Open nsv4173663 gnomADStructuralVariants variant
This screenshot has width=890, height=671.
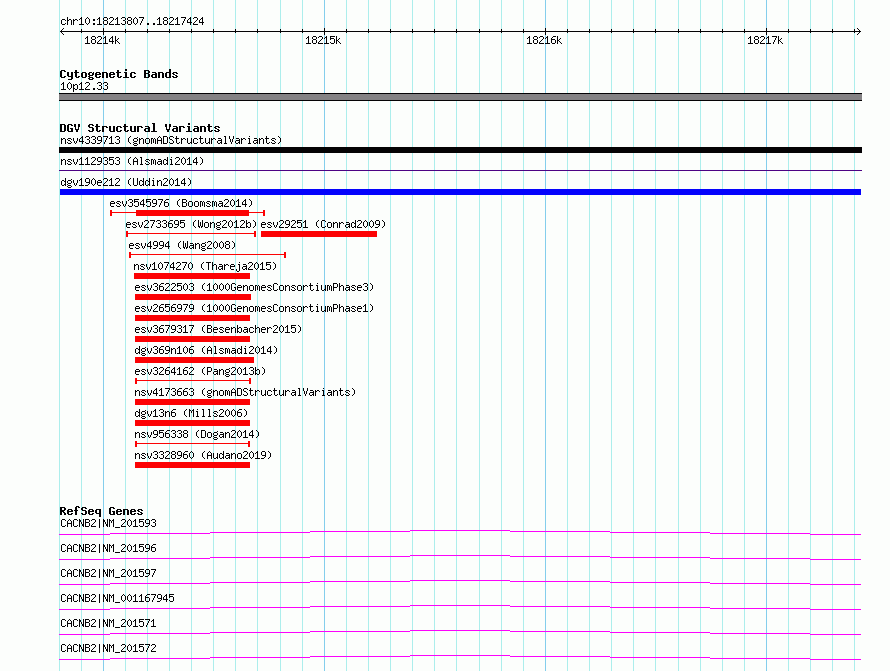pyautogui.click(x=245, y=392)
